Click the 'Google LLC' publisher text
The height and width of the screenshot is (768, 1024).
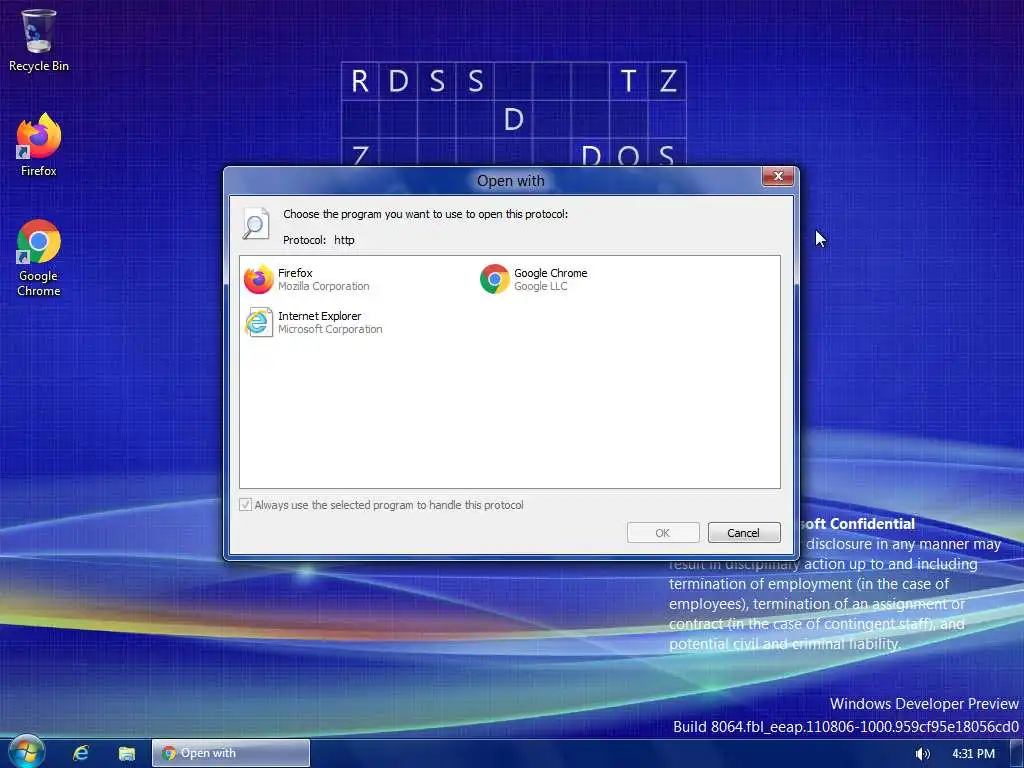[540, 286]
